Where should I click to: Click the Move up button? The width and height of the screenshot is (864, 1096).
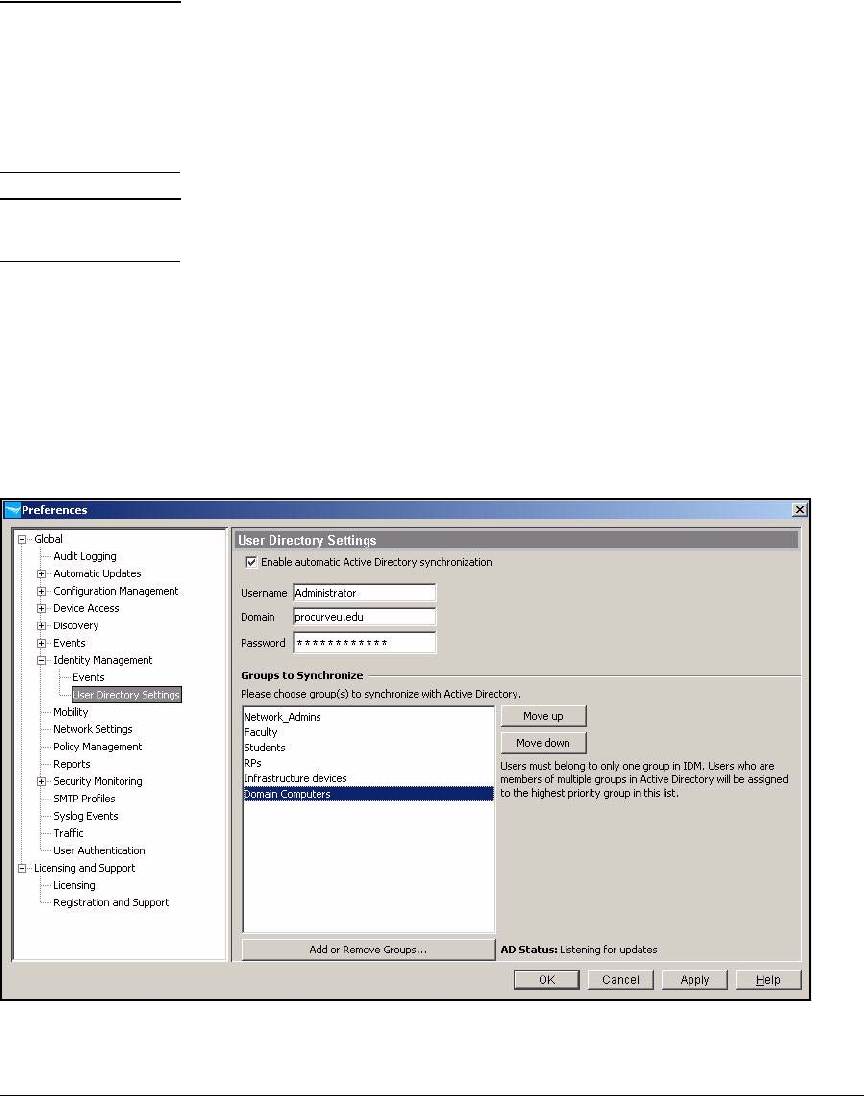543,716
